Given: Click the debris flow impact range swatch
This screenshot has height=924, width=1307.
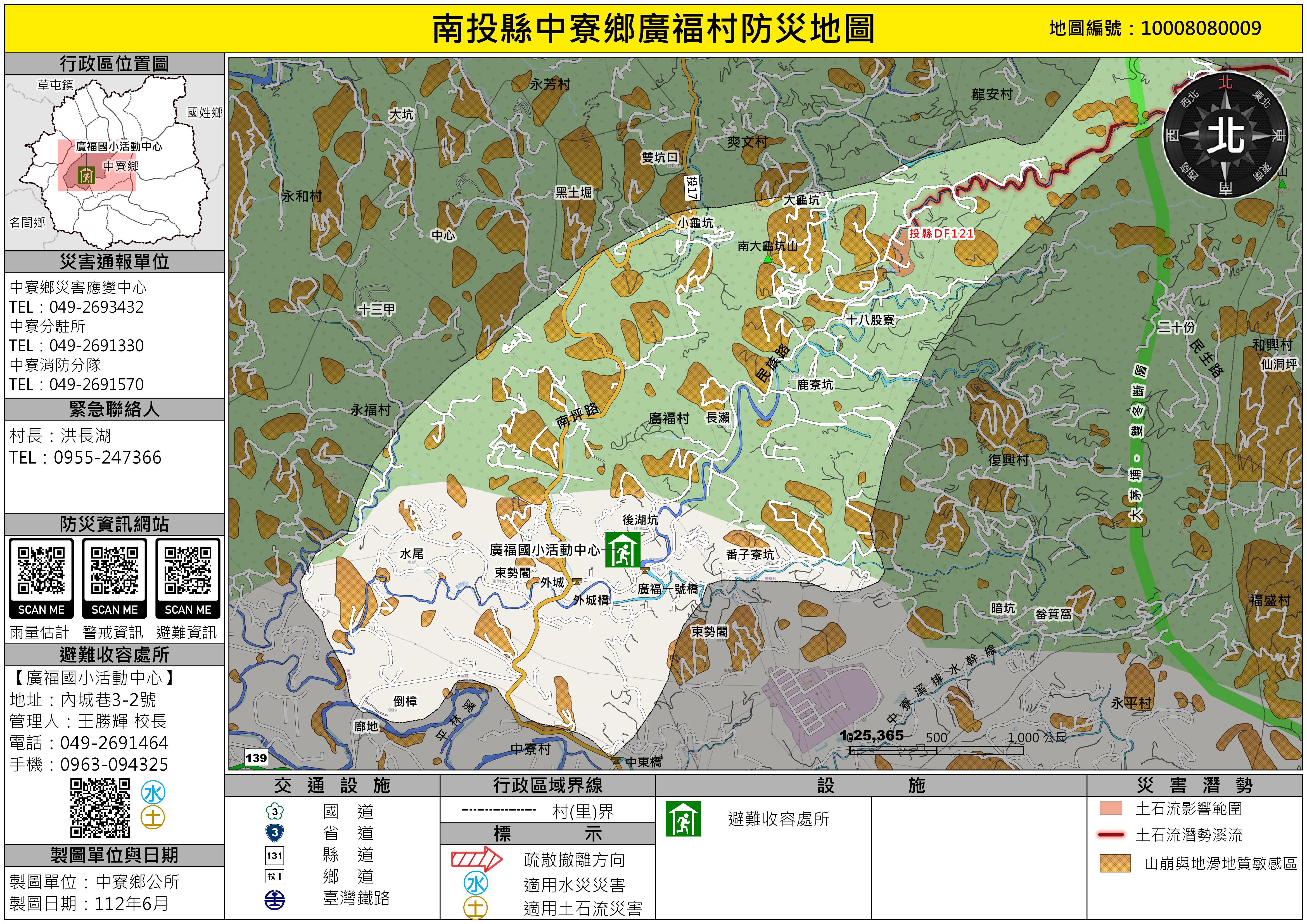Looking at the screenshot, I should (1111, 808).
